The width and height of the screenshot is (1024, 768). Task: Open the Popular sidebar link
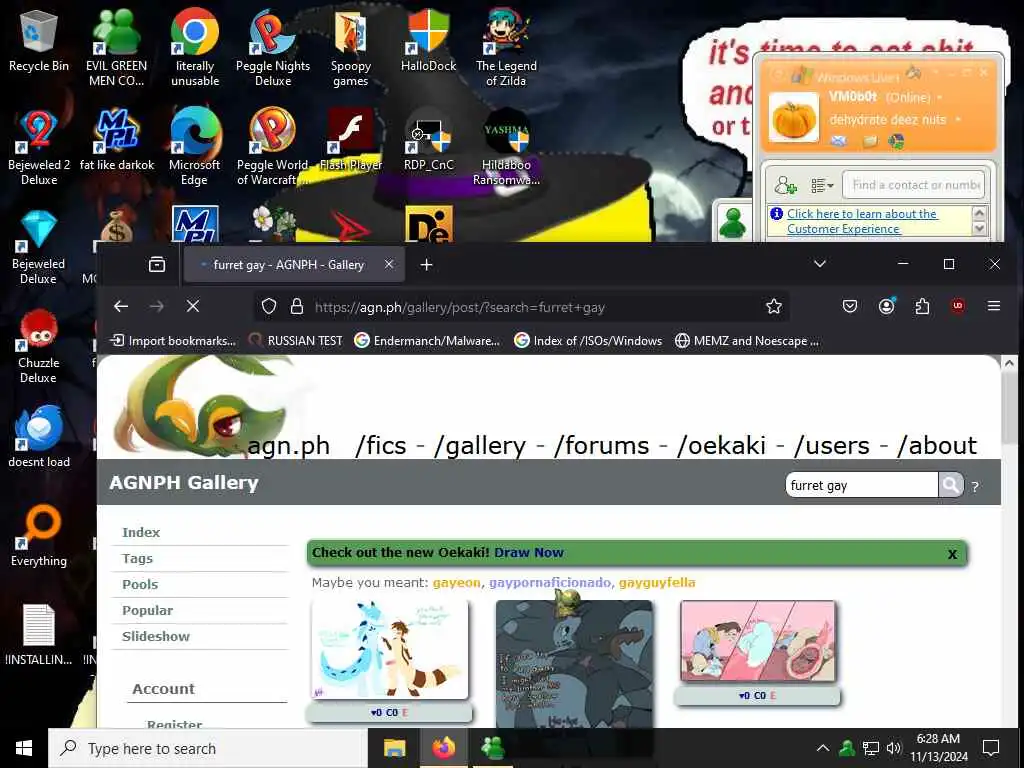tap(147, 611)
